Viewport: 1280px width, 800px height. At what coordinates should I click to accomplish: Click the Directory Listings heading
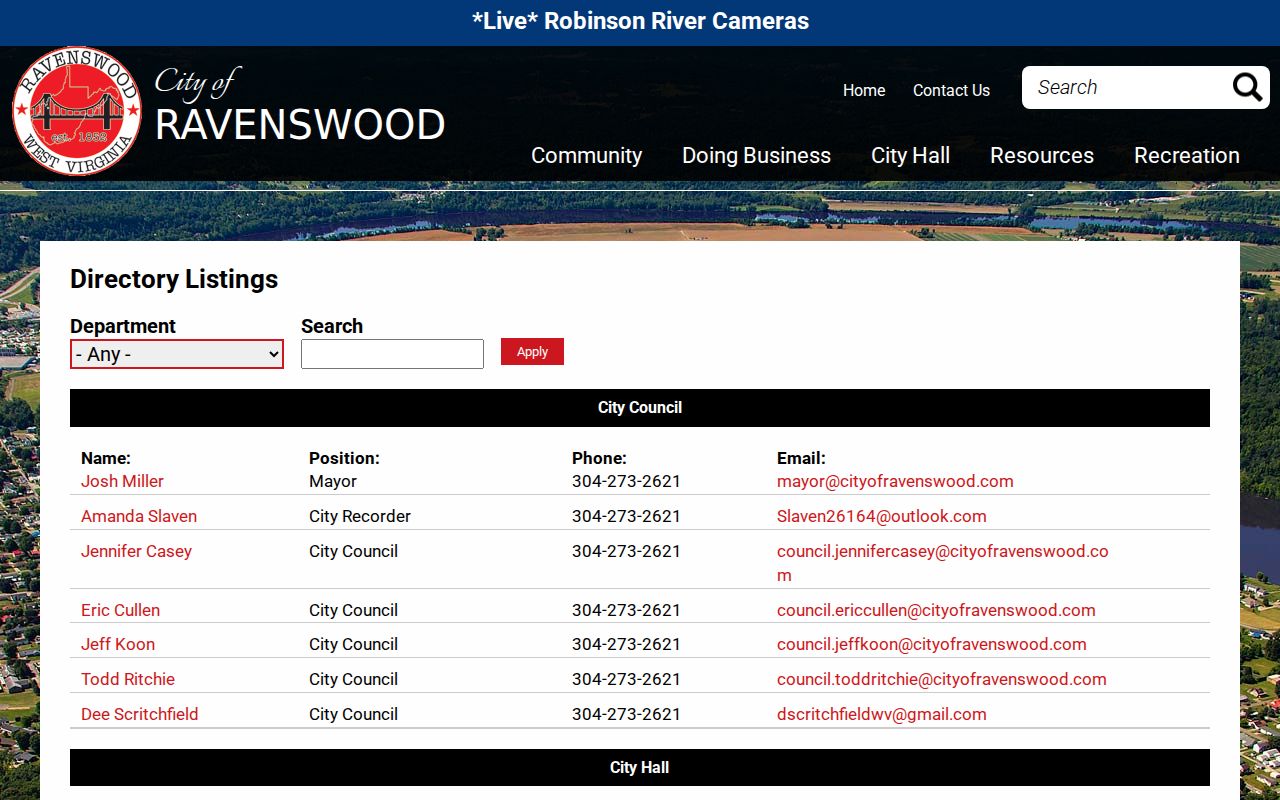click(x=174, y=279)
